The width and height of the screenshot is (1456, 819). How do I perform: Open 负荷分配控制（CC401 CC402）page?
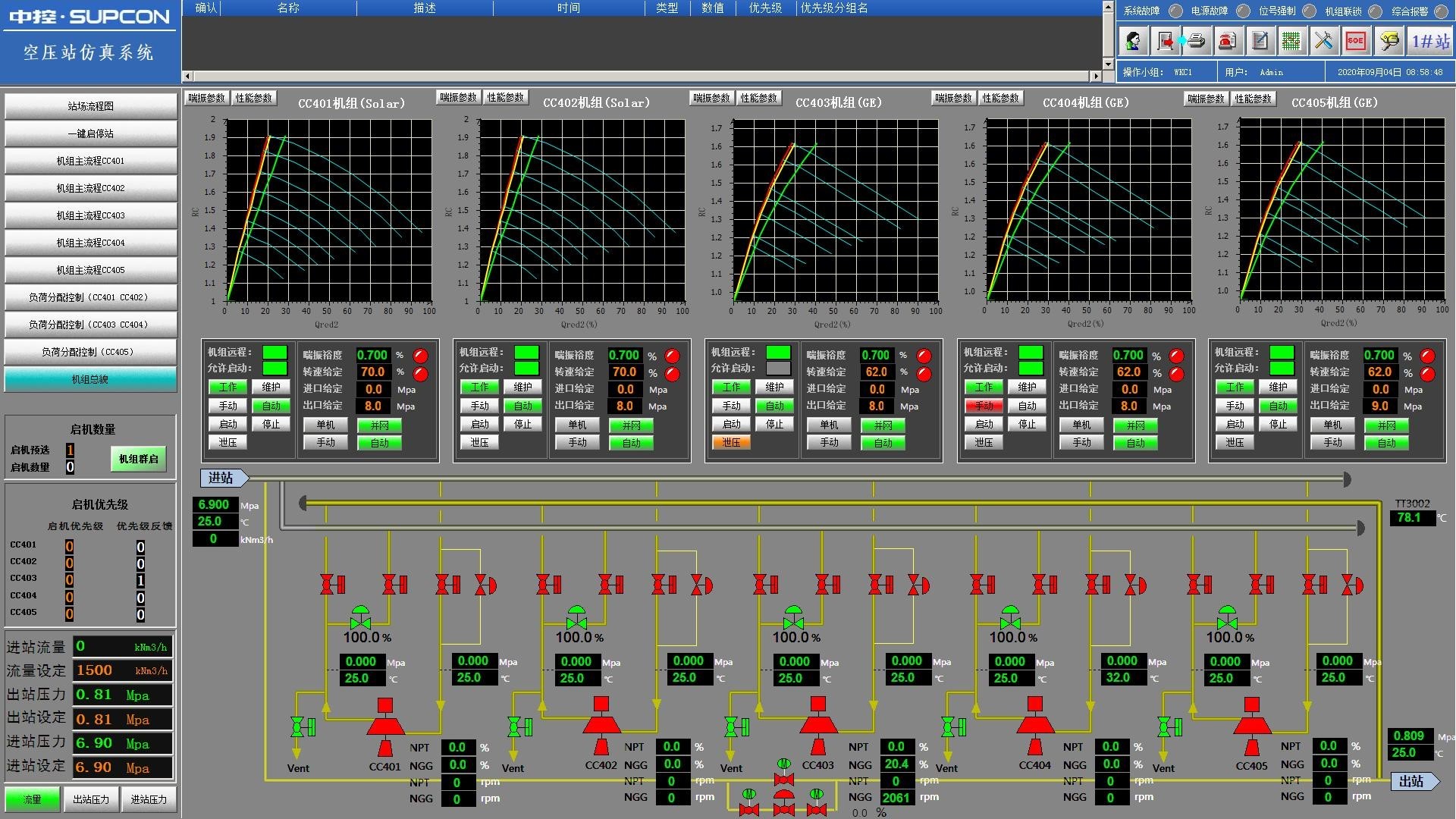[x=91, y=297]
